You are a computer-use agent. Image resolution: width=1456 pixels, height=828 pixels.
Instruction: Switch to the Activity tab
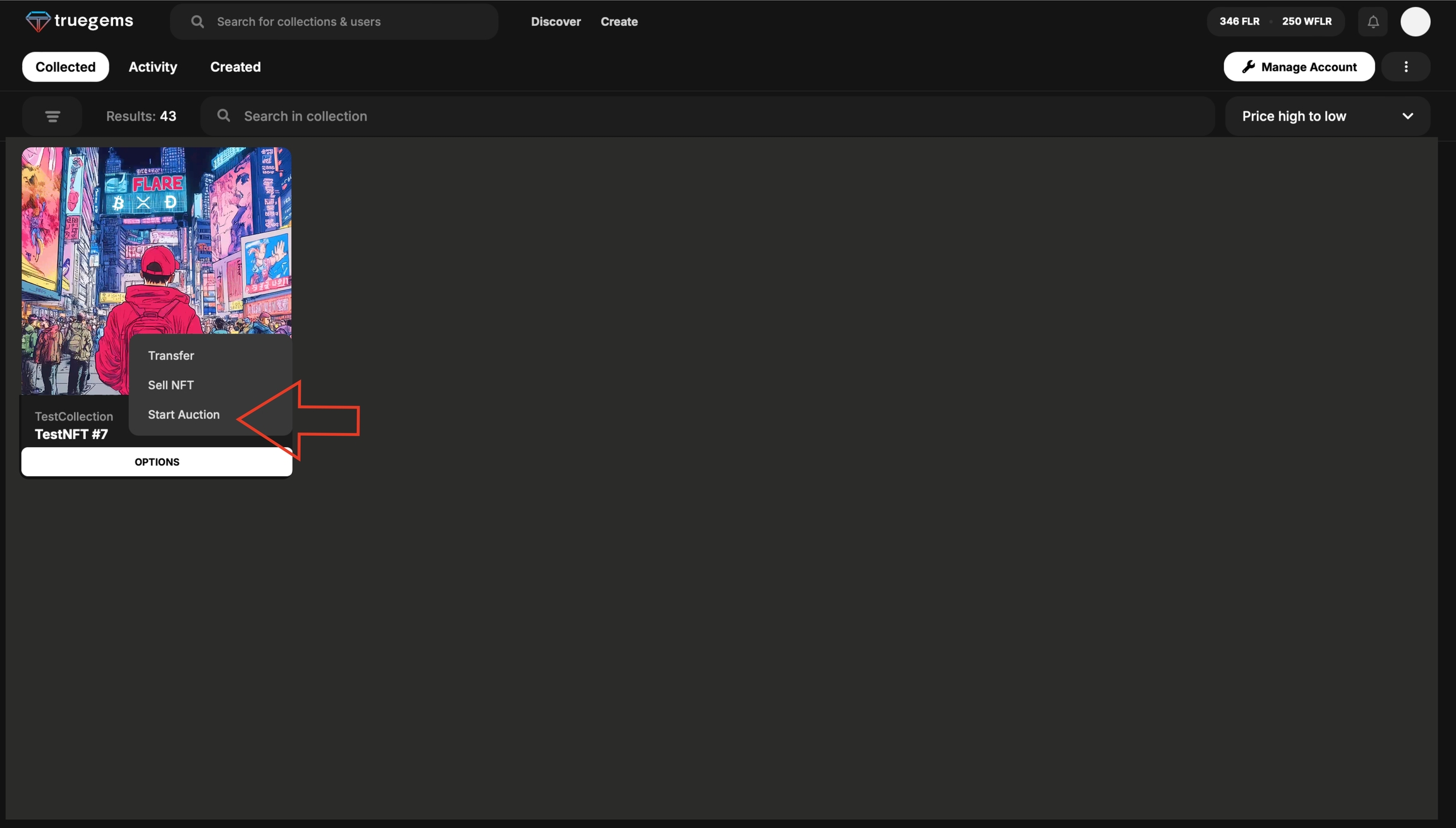pos(153,67)
